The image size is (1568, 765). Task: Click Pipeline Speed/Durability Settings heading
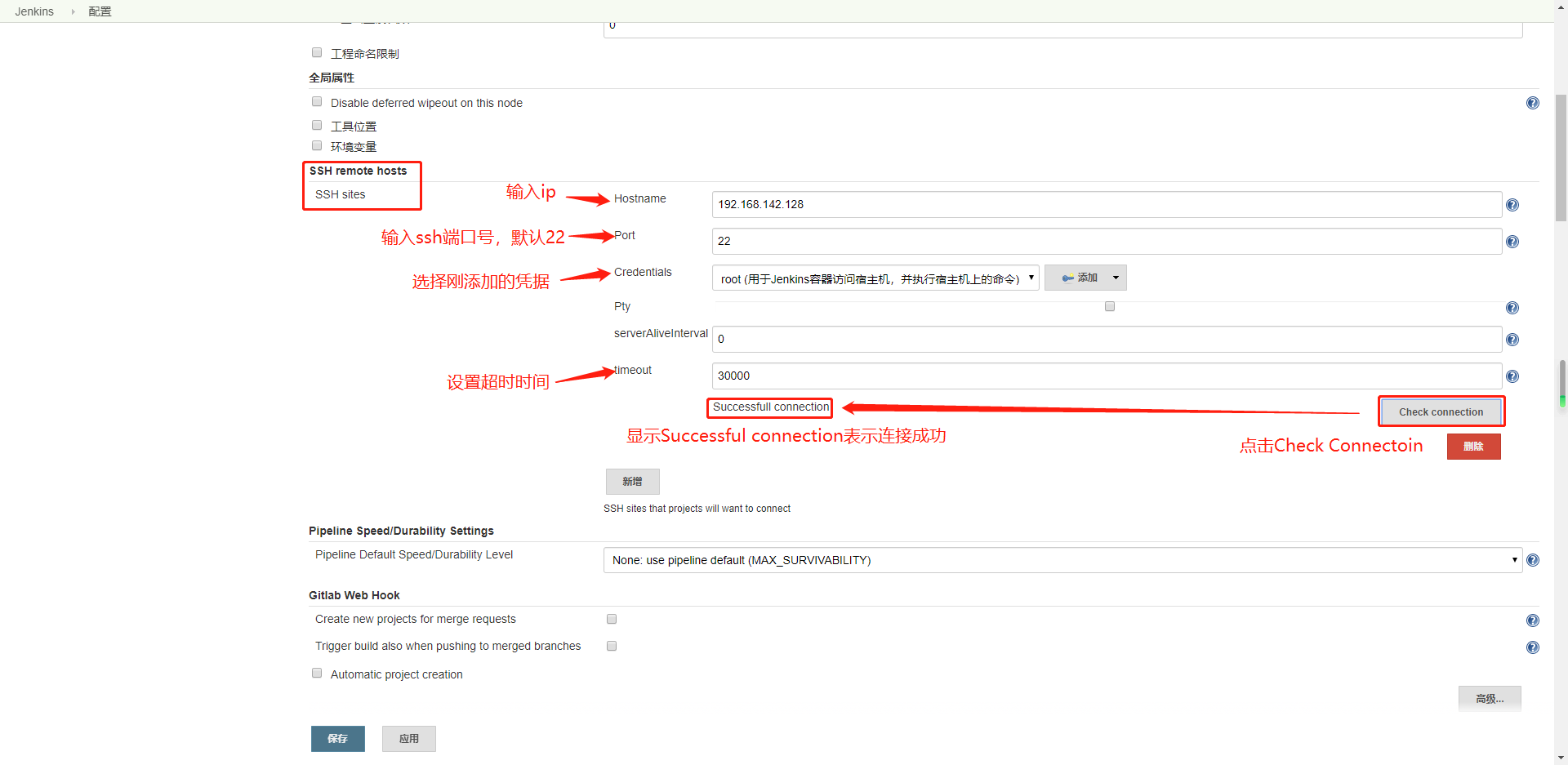(x=401, y=531)
